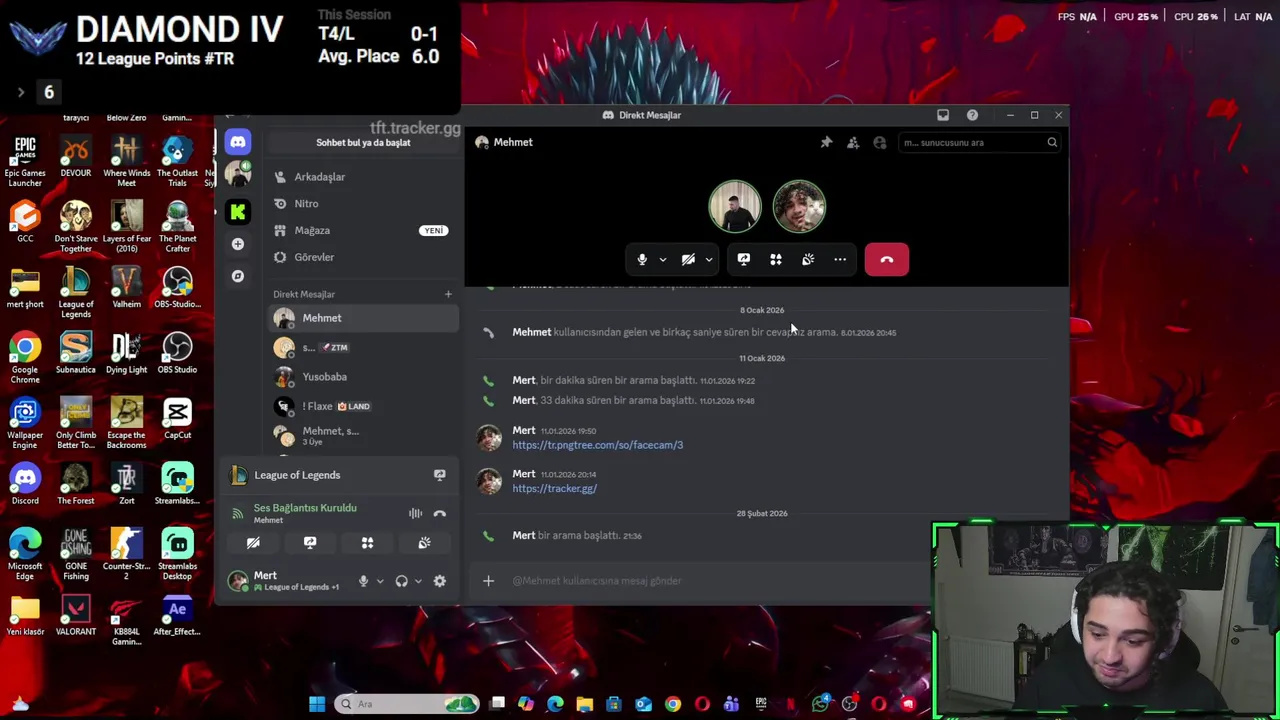
Task: Select OBS Studio desktop shortcut
Action: point(177,354)
